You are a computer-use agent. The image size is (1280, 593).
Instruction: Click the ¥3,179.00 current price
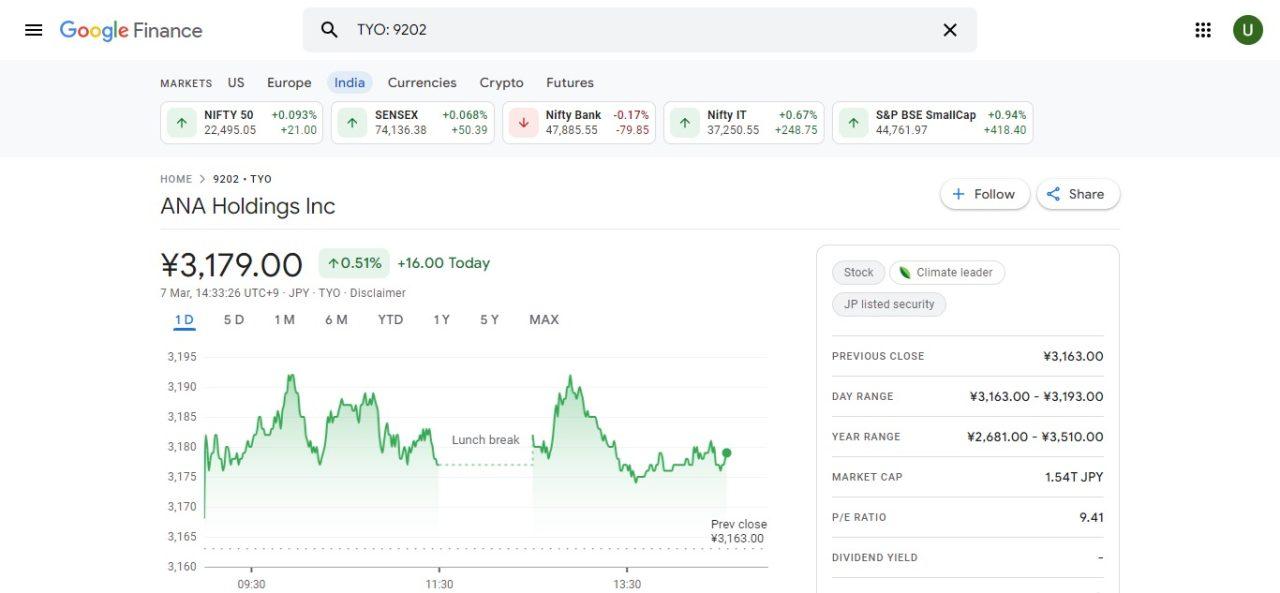tap(231, 265)
